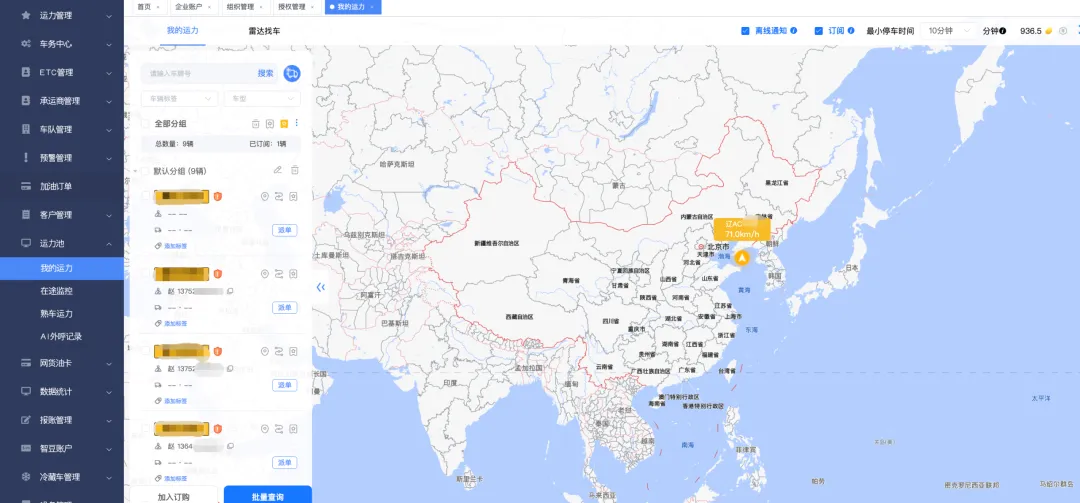Select the 我的运力 sub-tab
The height and width of the screenshot is (503, 1080).
(183, 31)
